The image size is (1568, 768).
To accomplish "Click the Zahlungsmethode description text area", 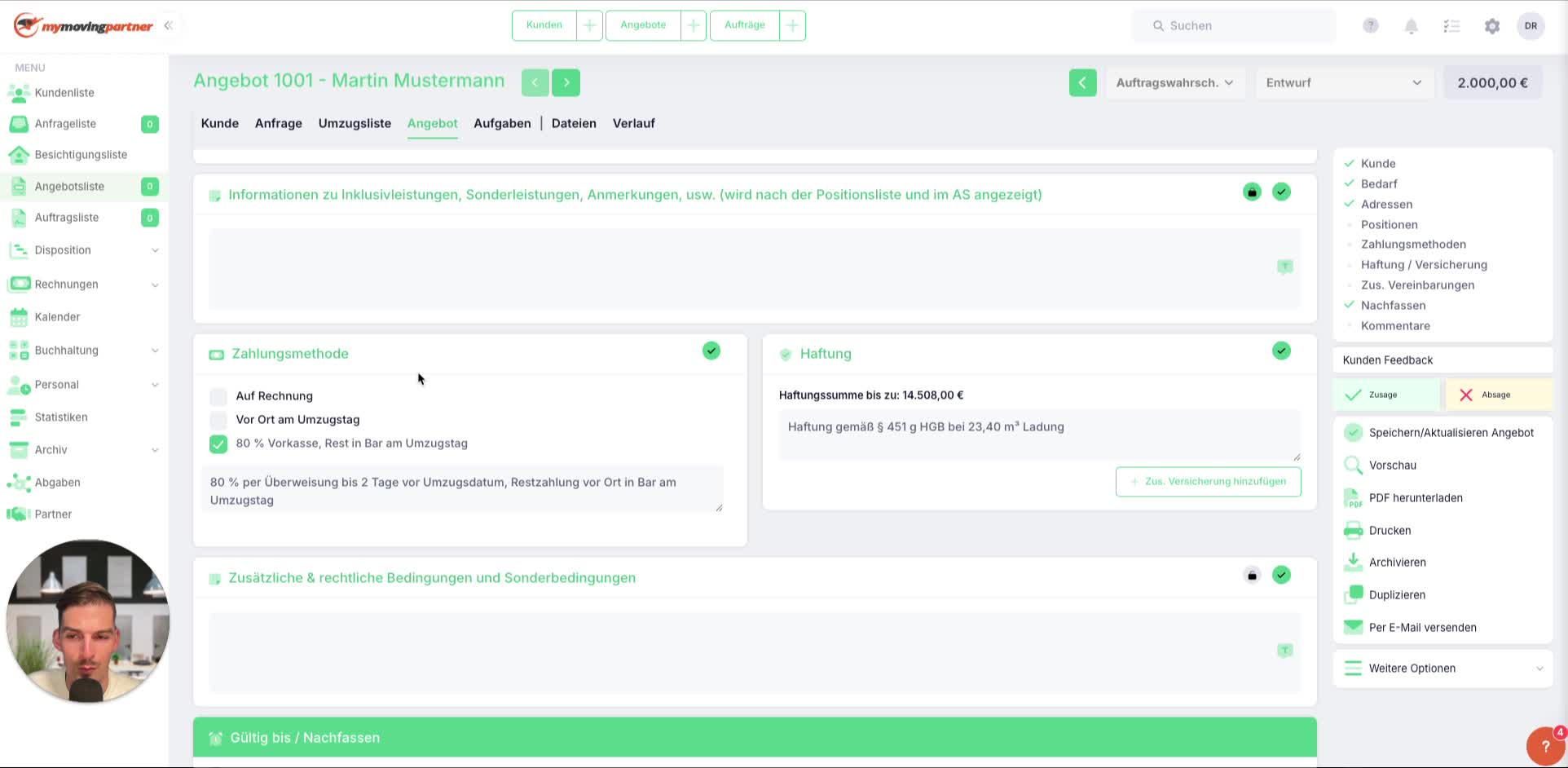I will 462,490.
